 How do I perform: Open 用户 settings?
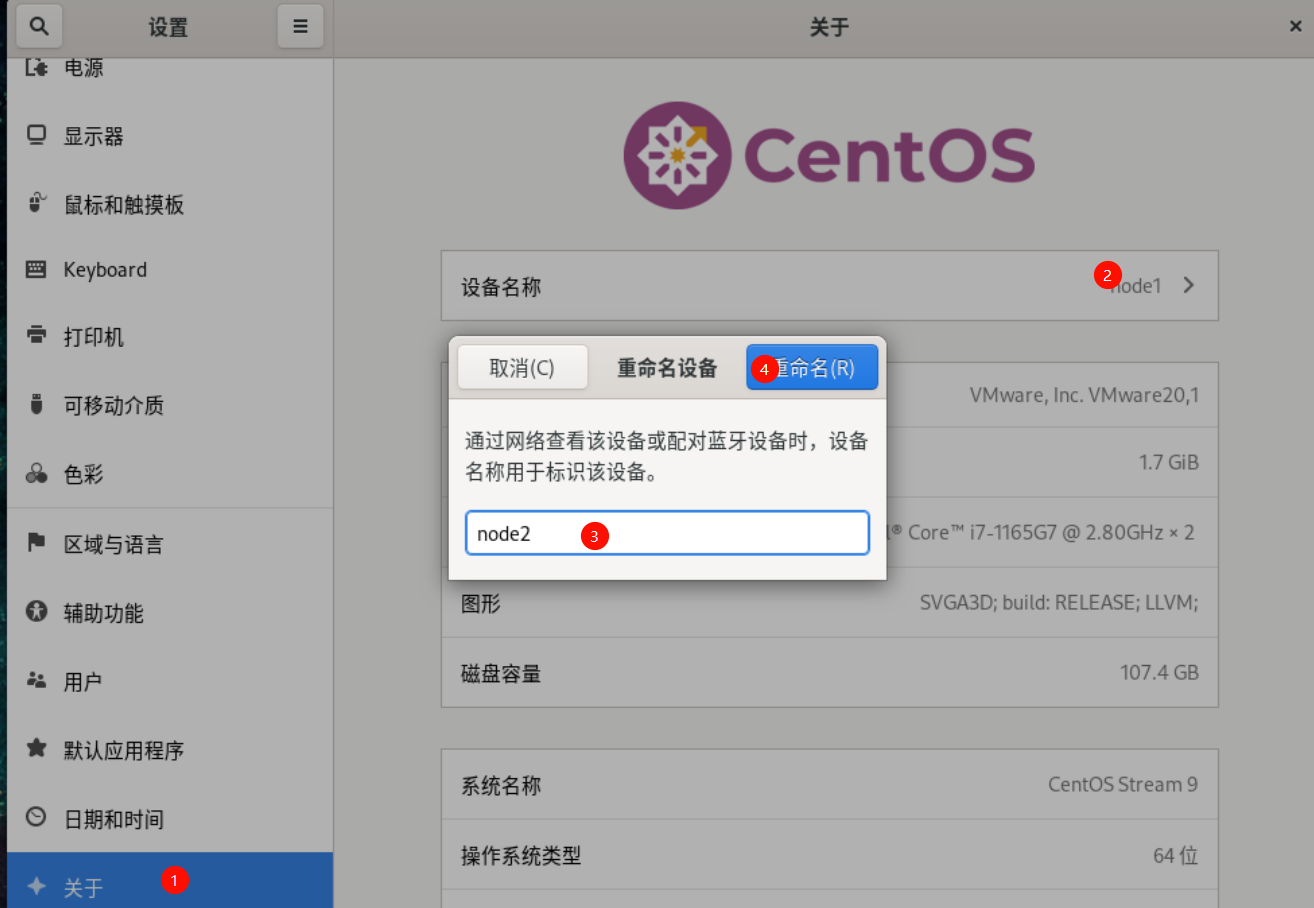click(170, 681)
